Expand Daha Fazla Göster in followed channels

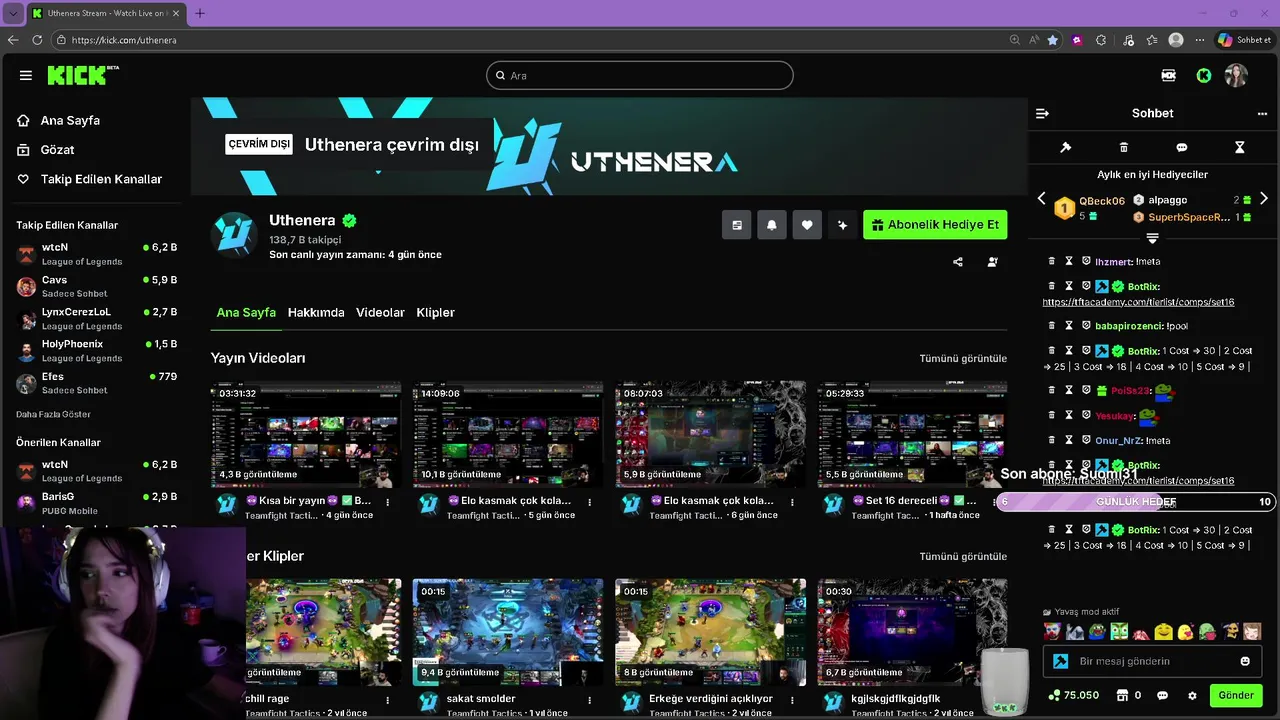coord(53,414)
